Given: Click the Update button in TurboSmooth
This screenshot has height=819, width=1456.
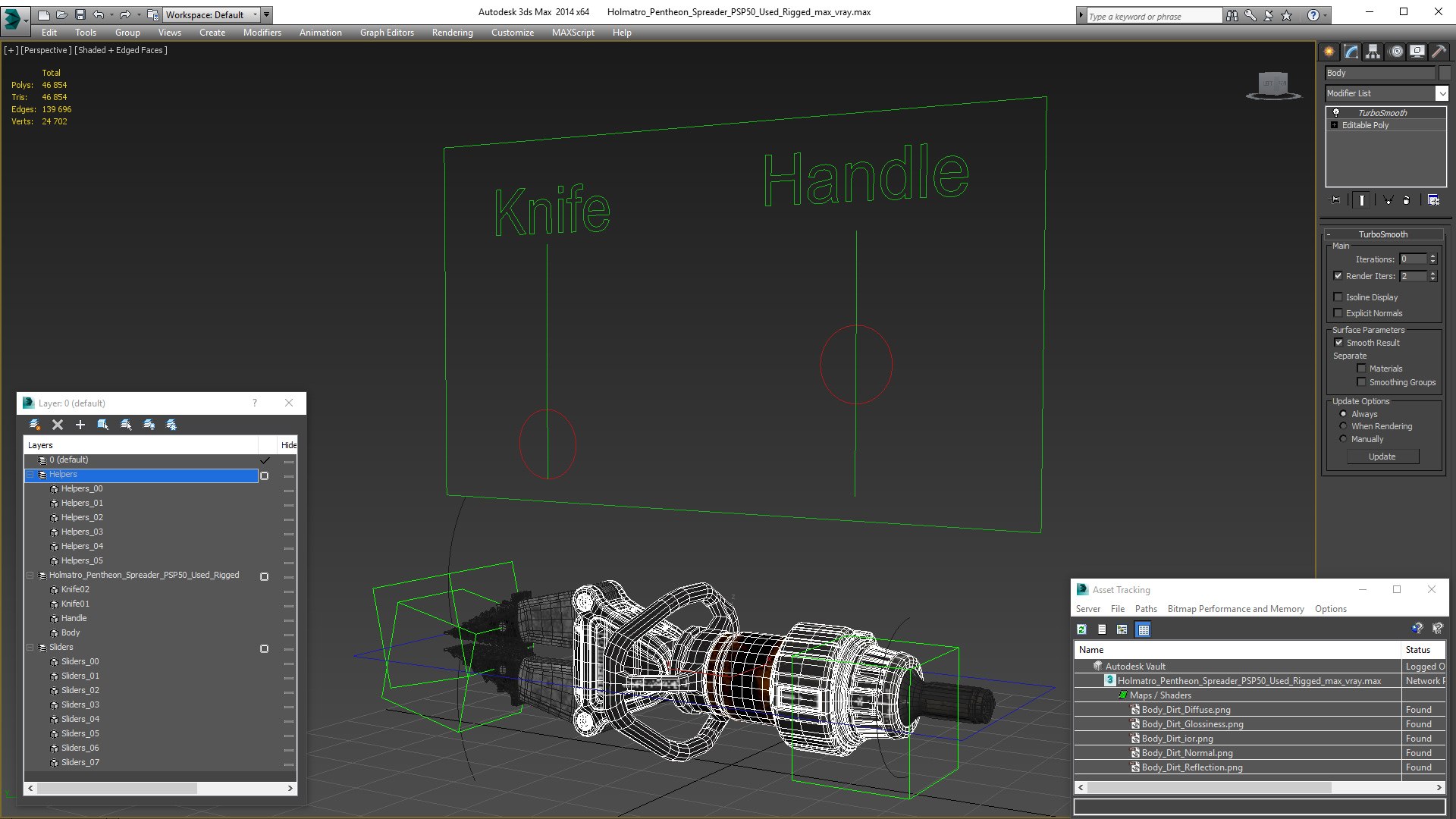Looking at the screenshot, I should point(1382,457).
